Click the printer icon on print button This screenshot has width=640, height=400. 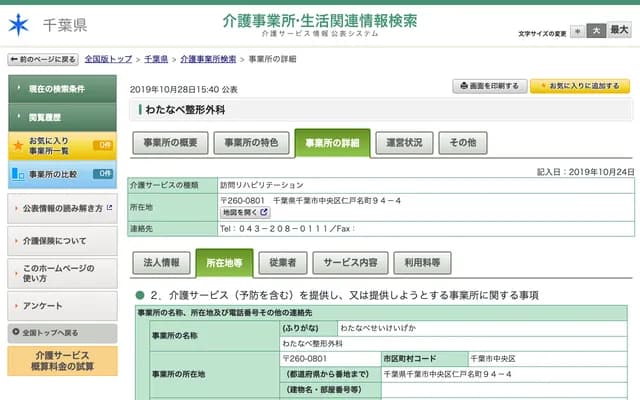(464, 86)
